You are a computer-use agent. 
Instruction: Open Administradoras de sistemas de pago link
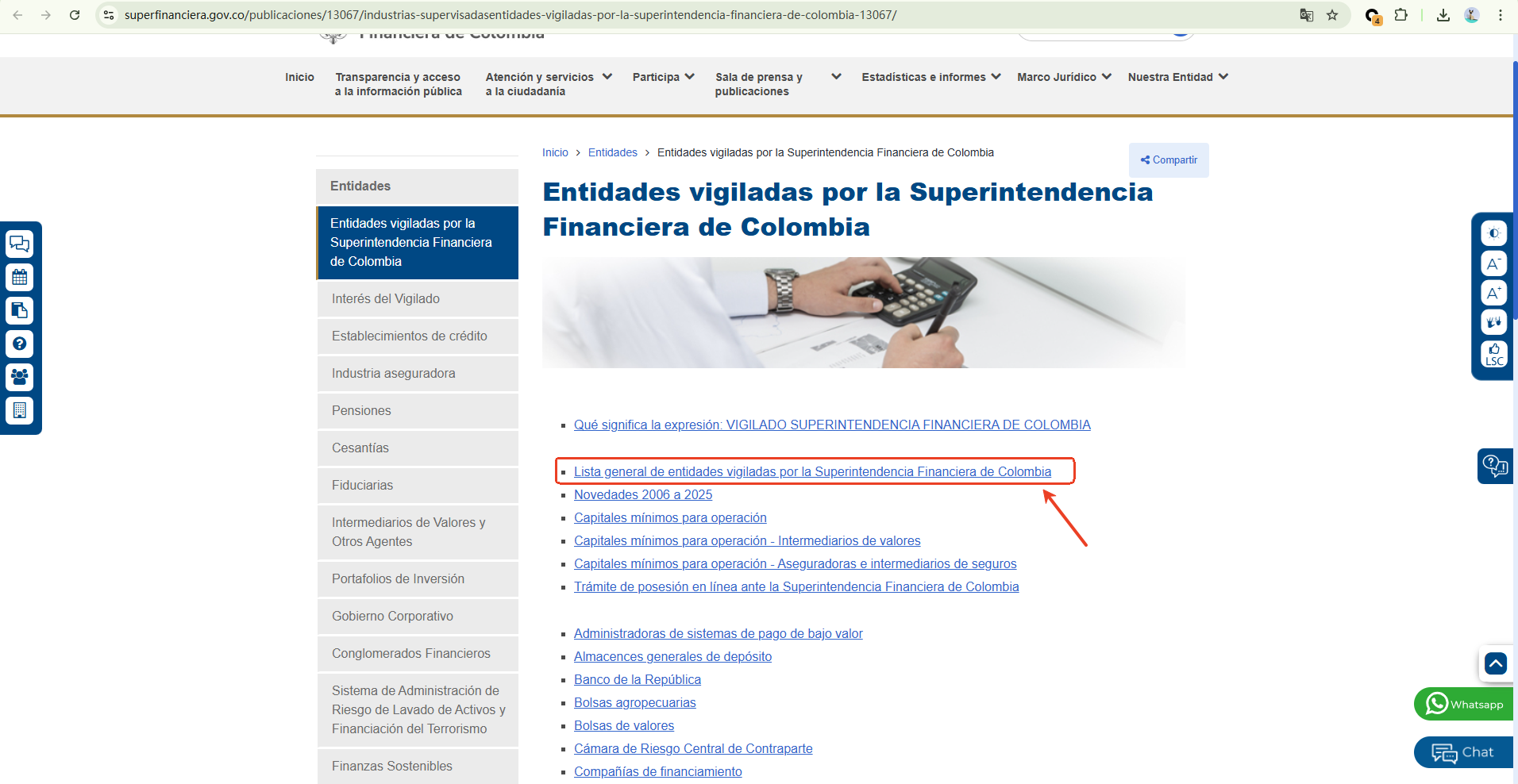pos(718,634)
